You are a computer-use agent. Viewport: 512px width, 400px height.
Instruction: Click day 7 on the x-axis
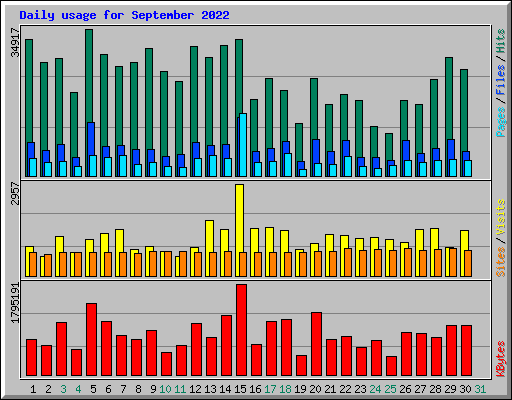pyautogui.click(x=123, y=389)
